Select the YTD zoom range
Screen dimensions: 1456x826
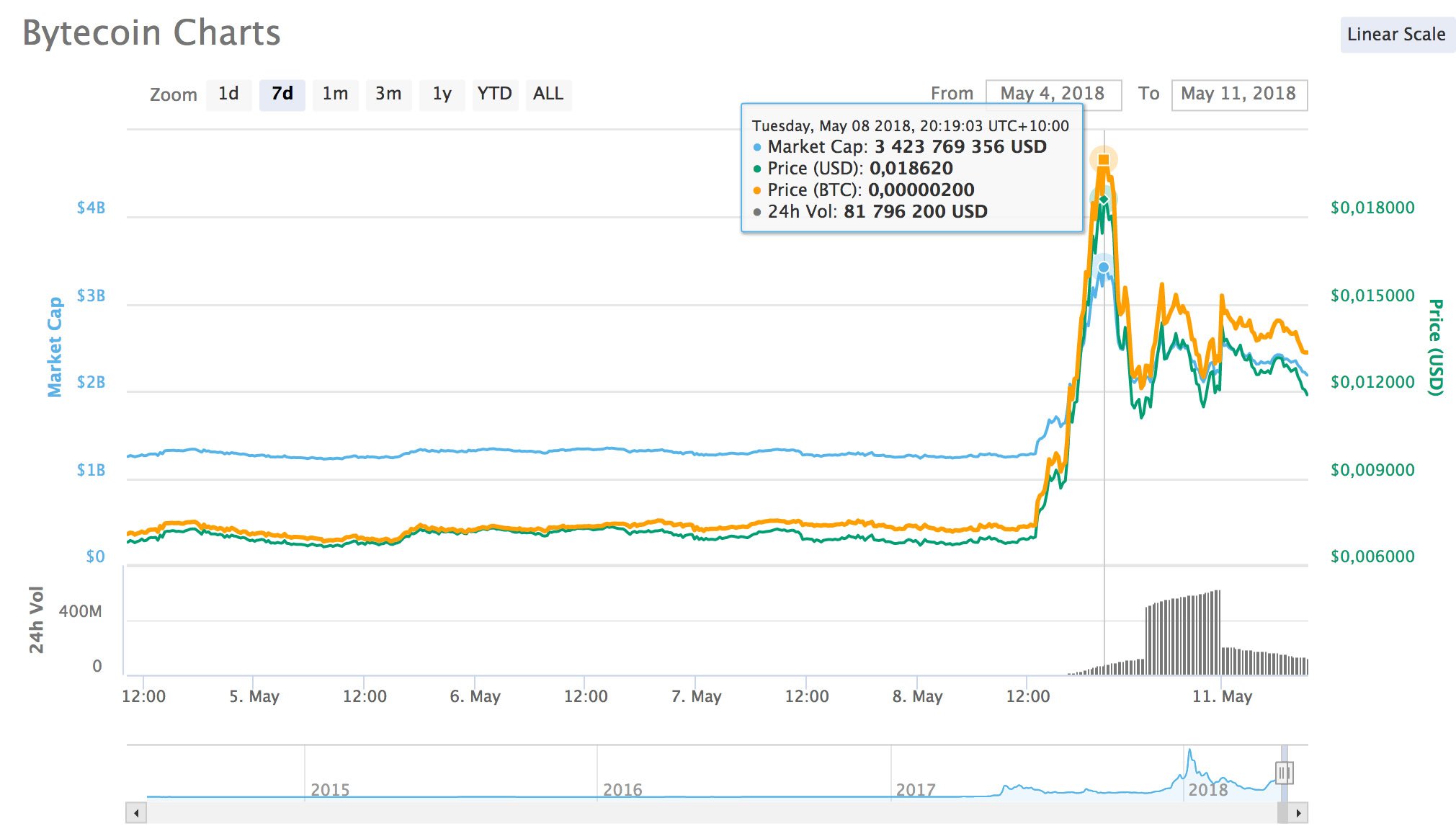495,94
